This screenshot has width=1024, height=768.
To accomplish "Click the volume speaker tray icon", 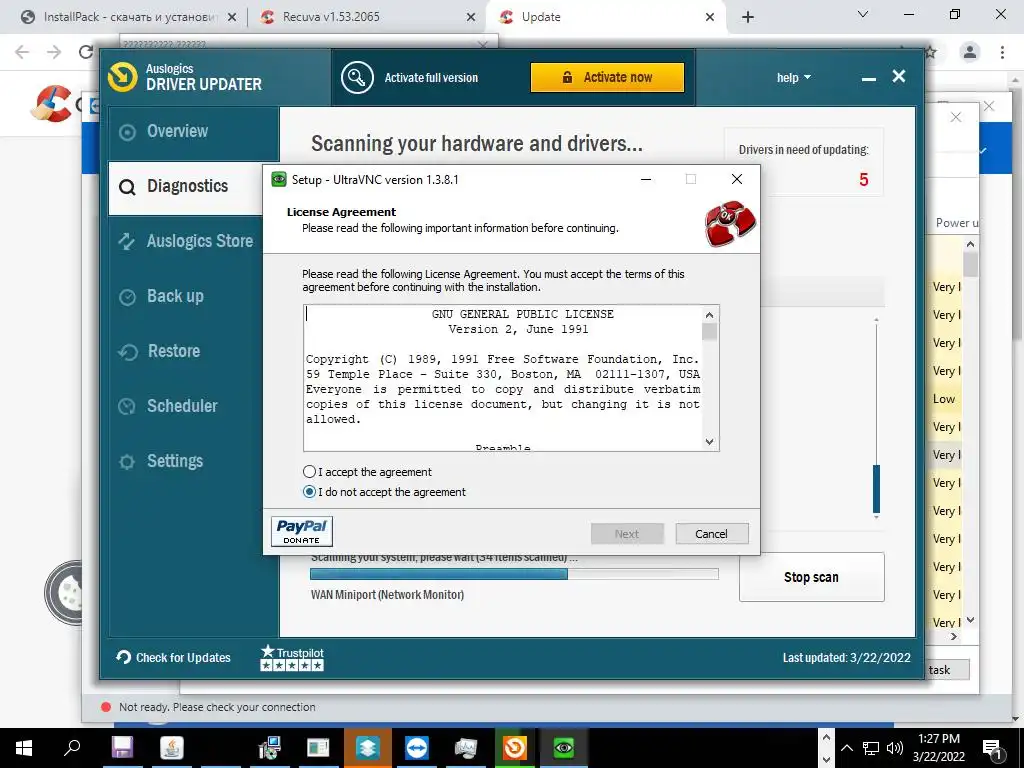I will (x=895, y=748).
